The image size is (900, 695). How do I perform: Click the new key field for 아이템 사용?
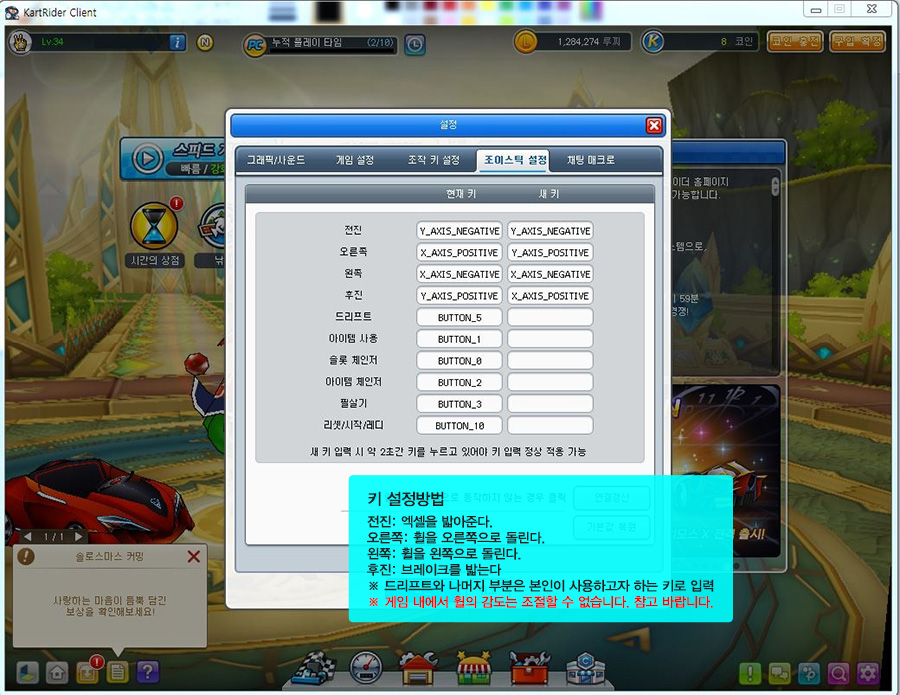pos(550,339)
